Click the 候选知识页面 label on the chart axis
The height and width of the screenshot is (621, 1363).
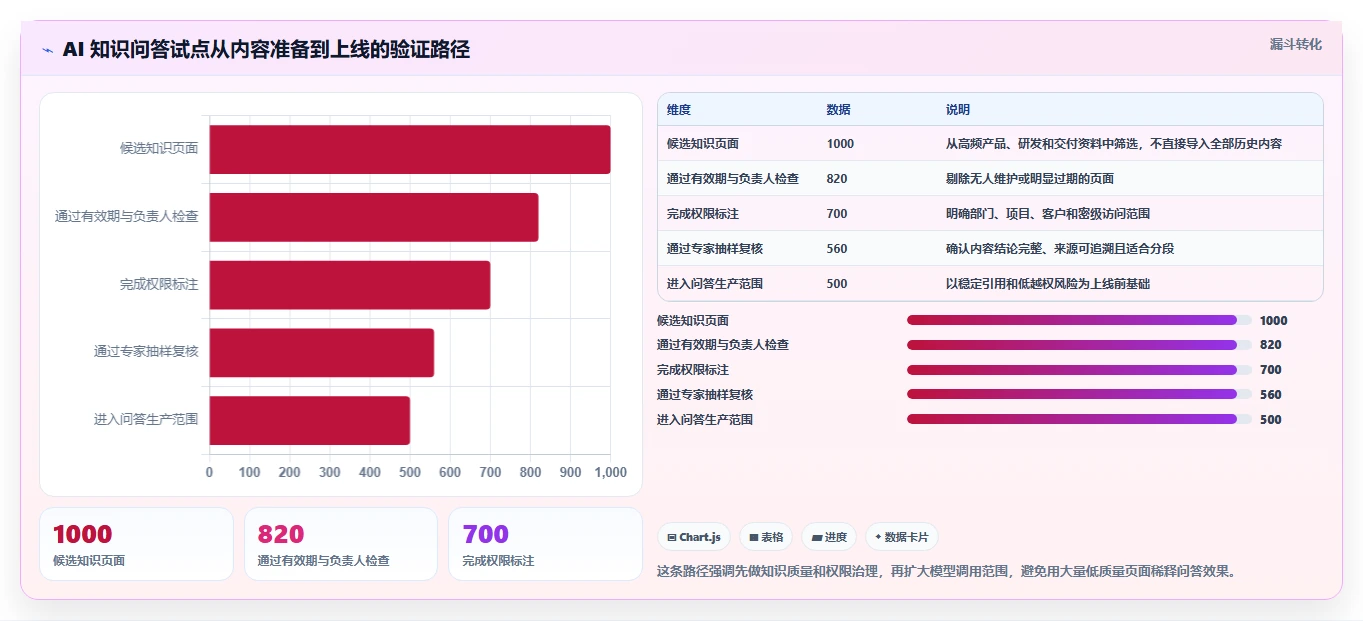[x=159, y=149]
